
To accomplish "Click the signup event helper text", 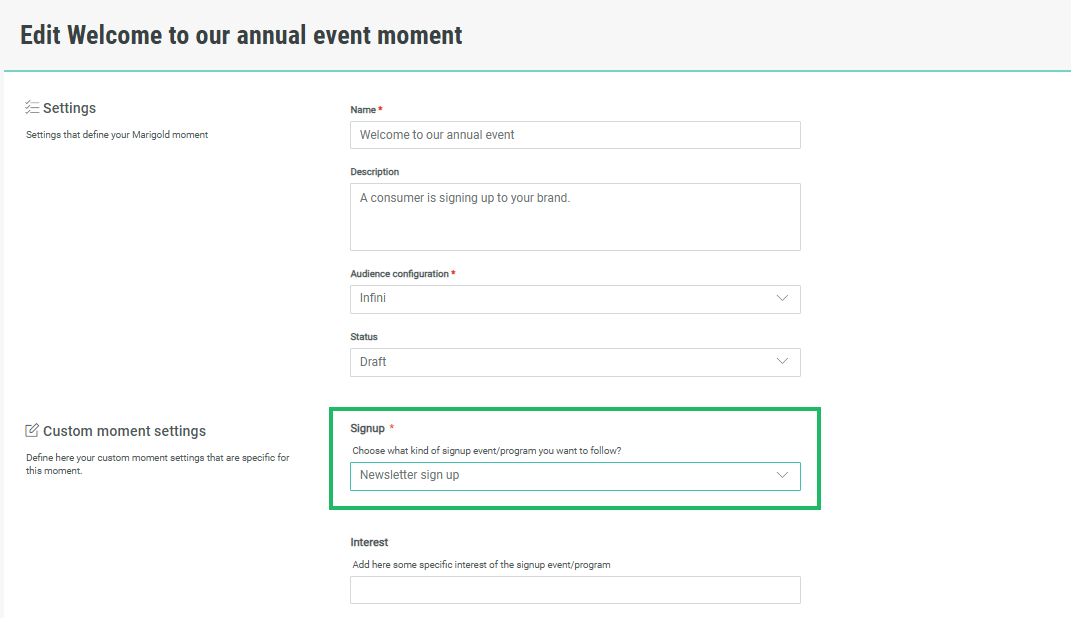I will click(x=486, y=451).
